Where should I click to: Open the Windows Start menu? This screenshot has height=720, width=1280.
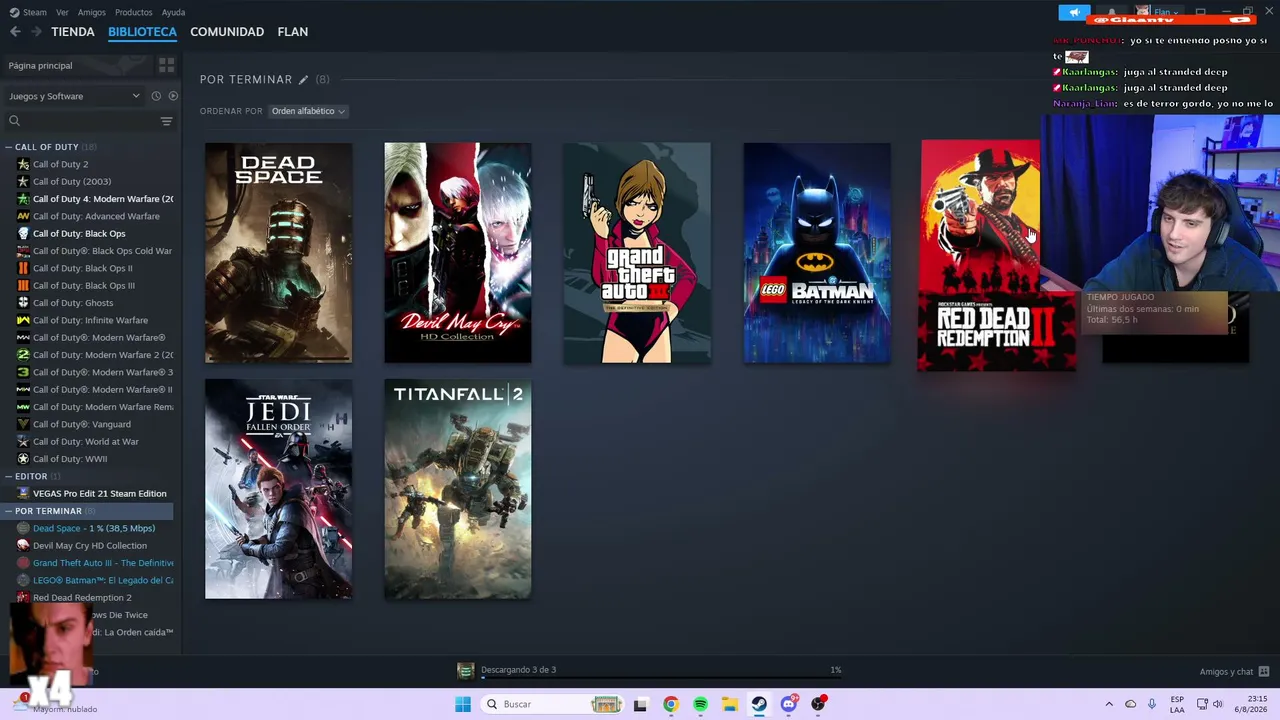pos(462,704)
